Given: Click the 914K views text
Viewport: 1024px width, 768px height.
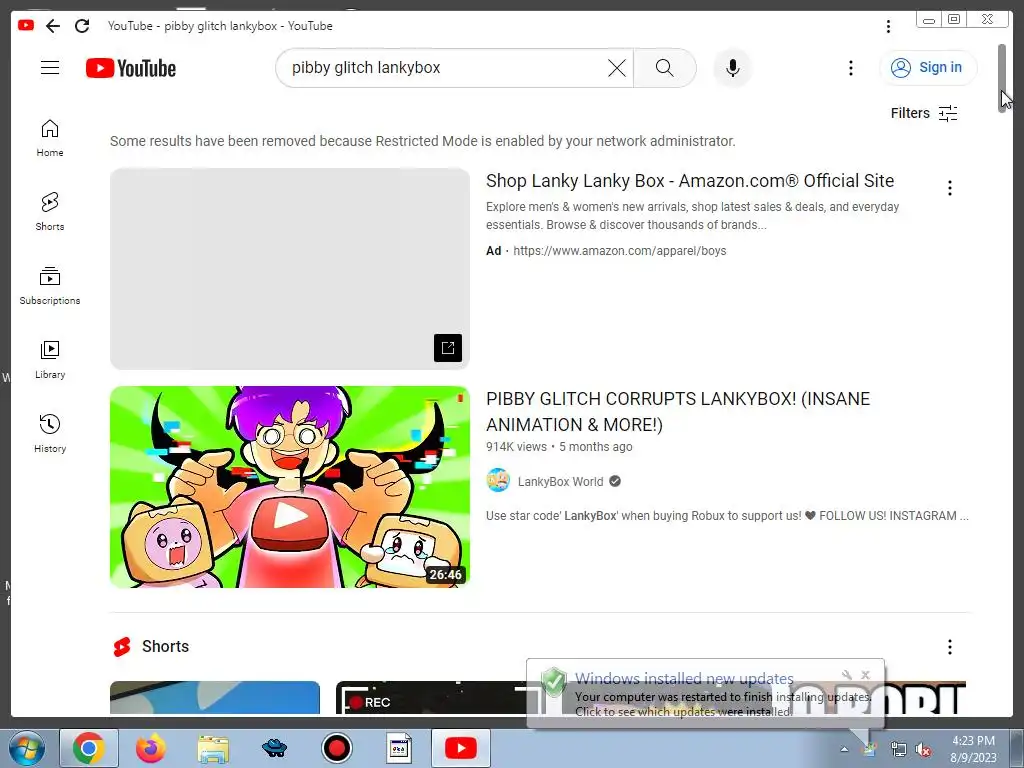Looking at the screenshot, I should pos(517,447).
